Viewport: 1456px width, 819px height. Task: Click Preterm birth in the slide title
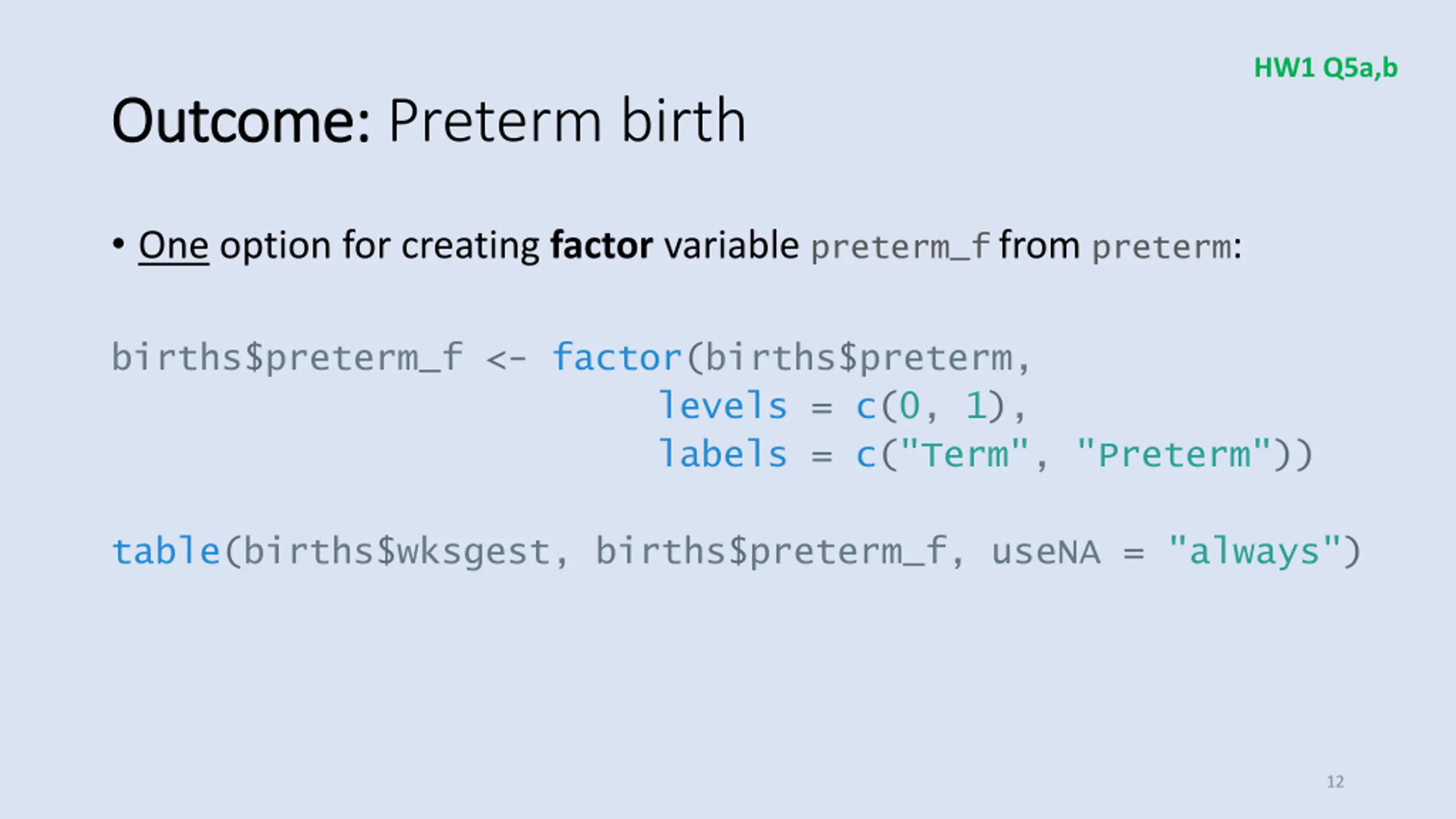pyautogui.click(x=566, y=121)
